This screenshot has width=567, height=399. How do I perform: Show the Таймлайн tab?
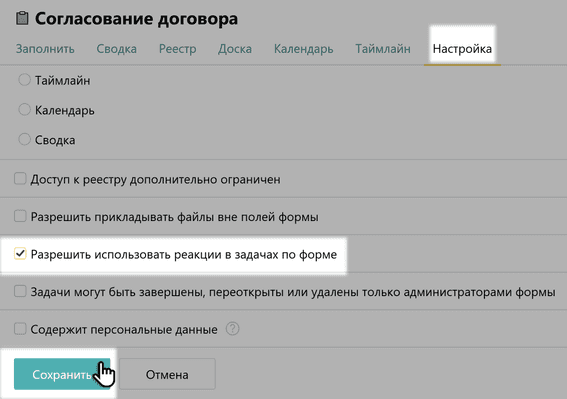coord(383,48)
